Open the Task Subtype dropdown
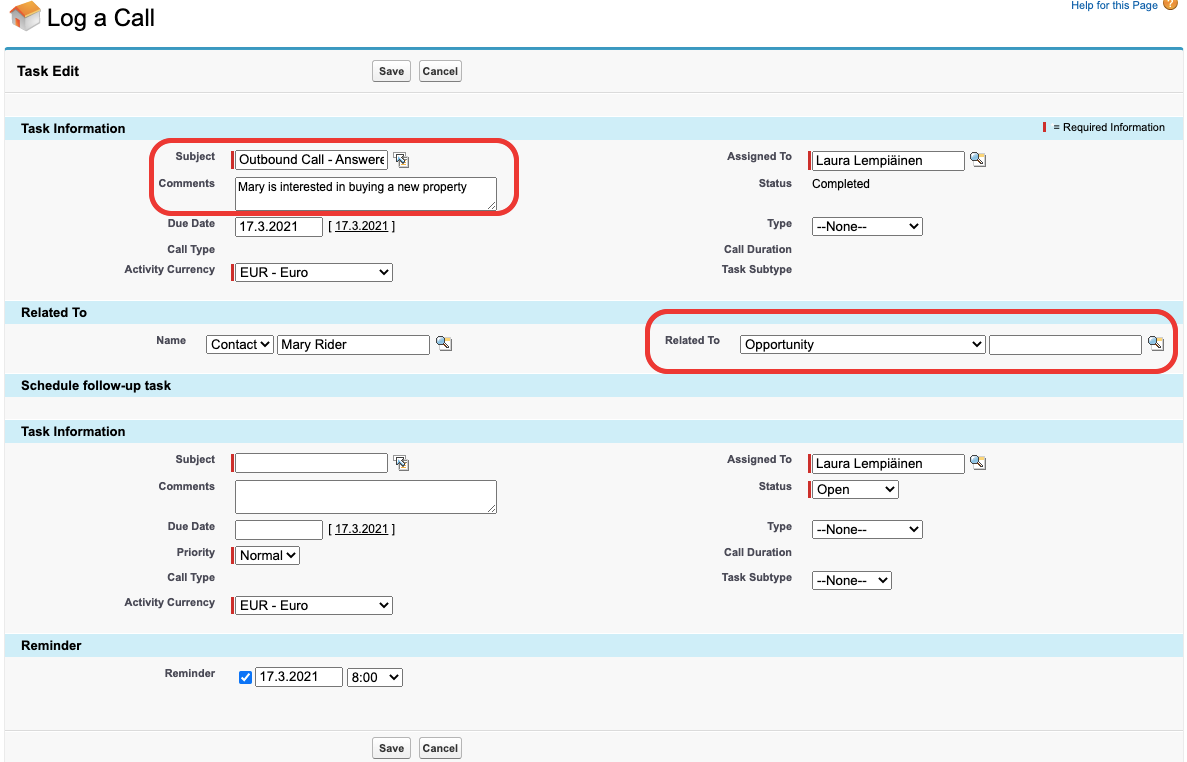The height and width of the screenshot is (762, 1187). pyautogui.click(x=852, y=580)
